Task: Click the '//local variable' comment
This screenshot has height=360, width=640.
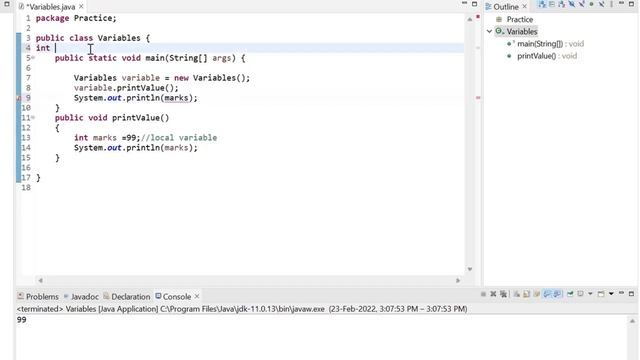Action: point(179,138)
